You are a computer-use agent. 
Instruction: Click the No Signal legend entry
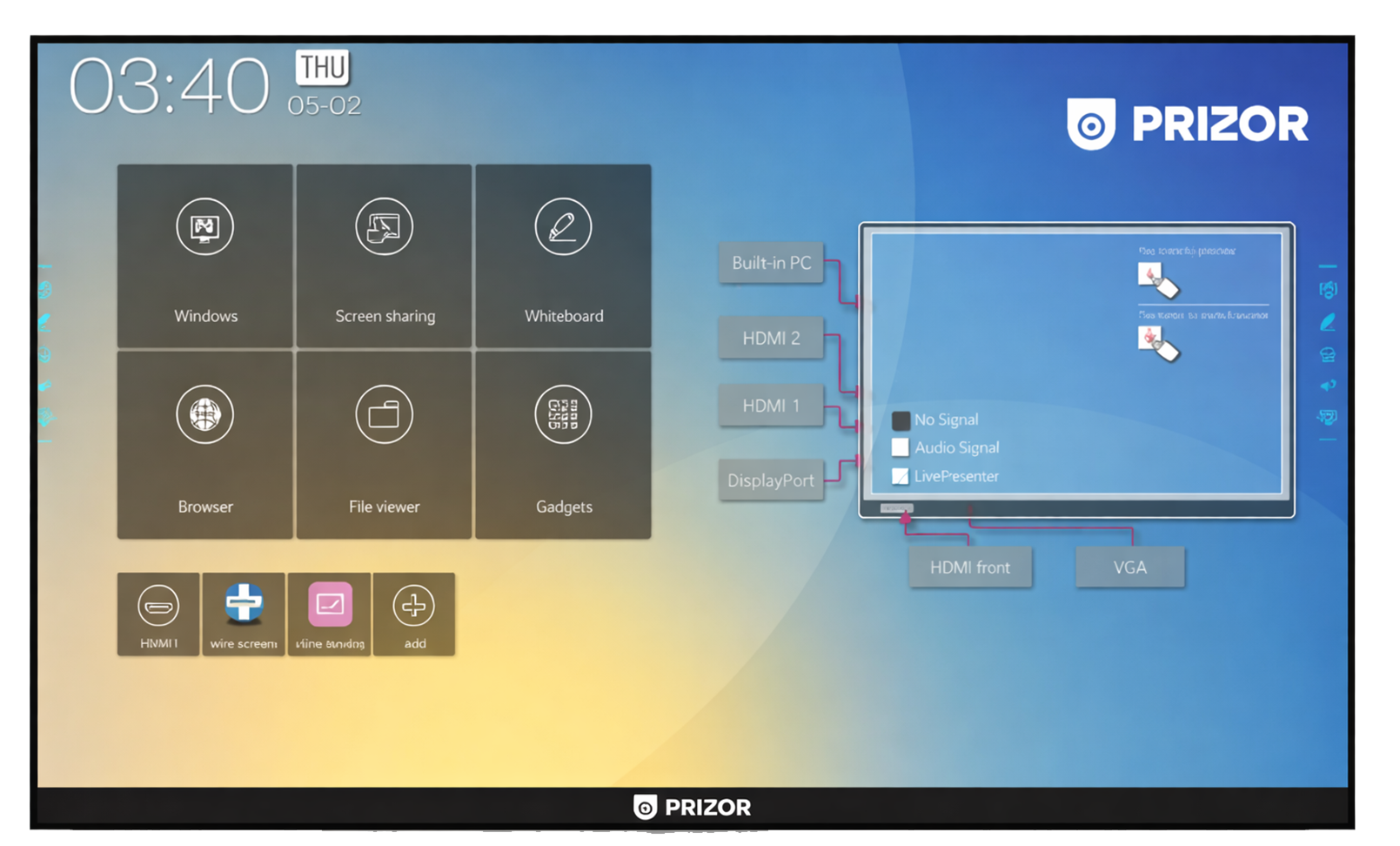coord(935,420)
